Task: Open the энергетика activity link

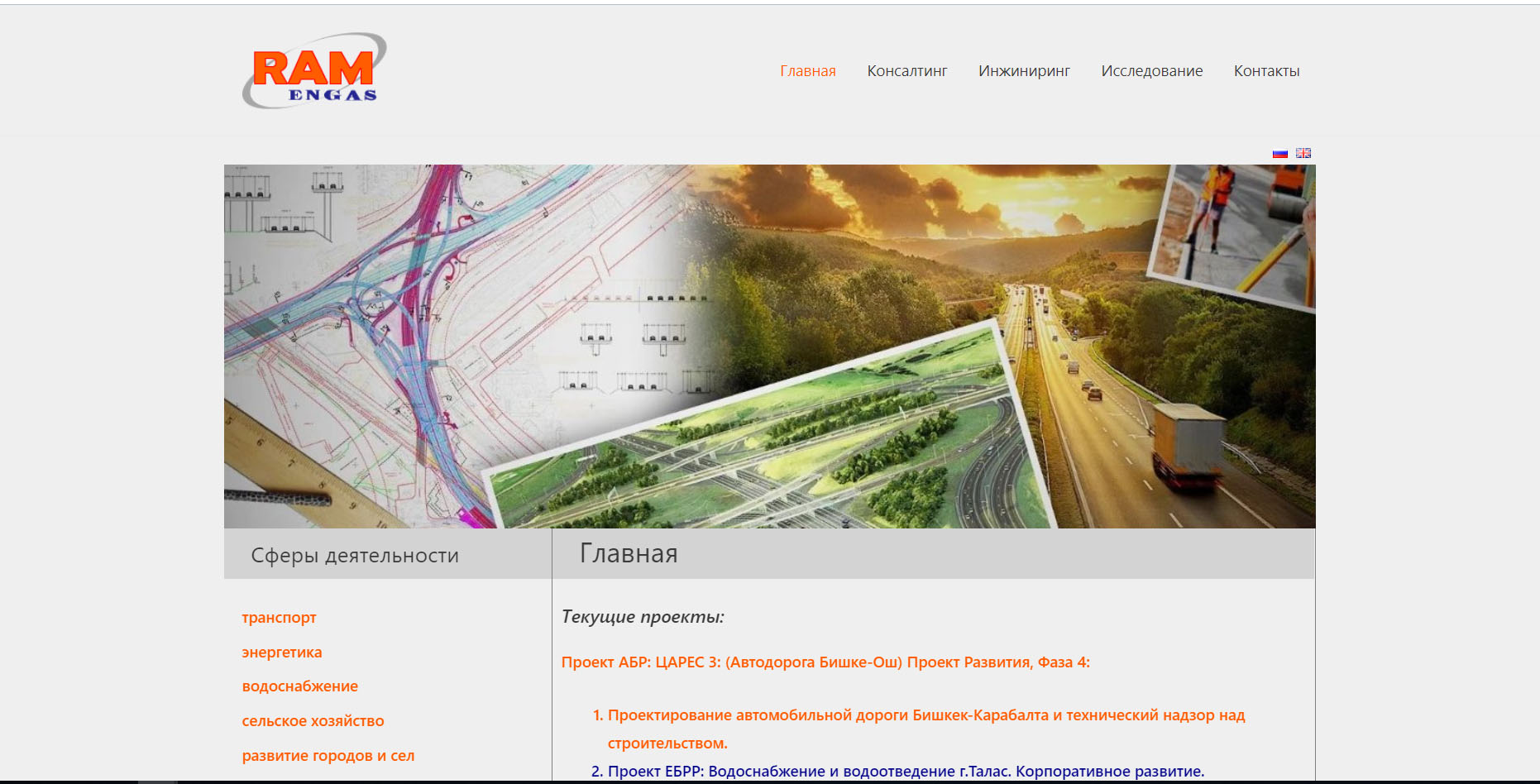Action: click(281, 653)
